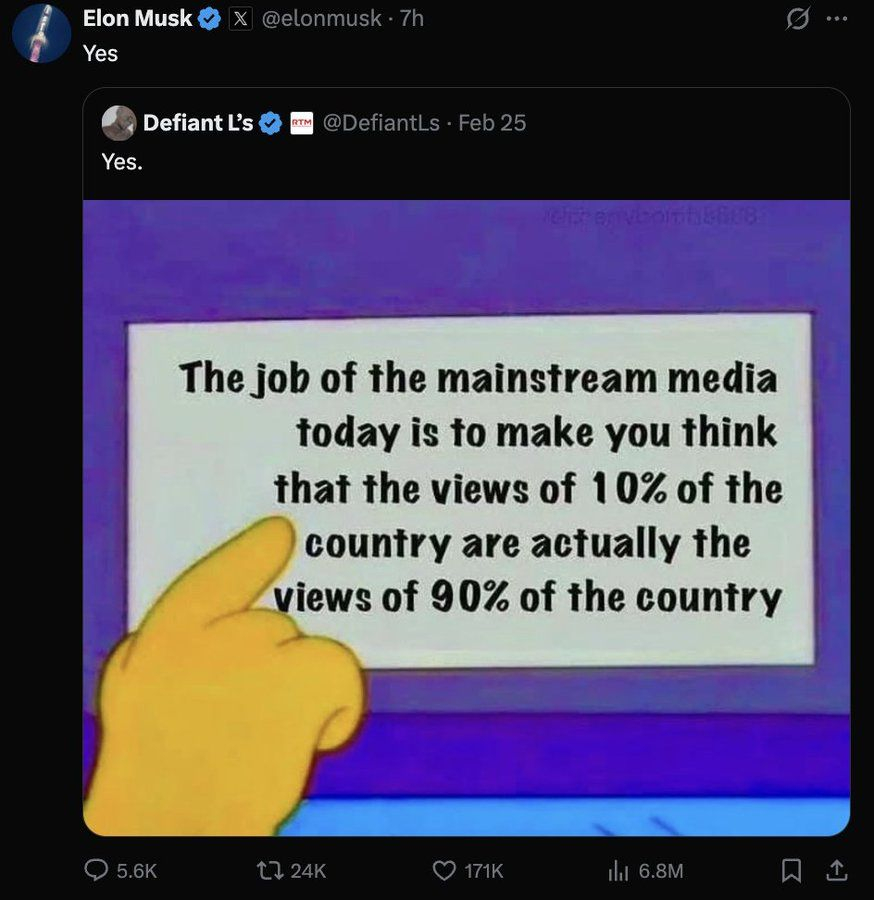The image size is (874, 900).
Task: Click Defiant L's small avatar
Action: [x=119, y=123]
